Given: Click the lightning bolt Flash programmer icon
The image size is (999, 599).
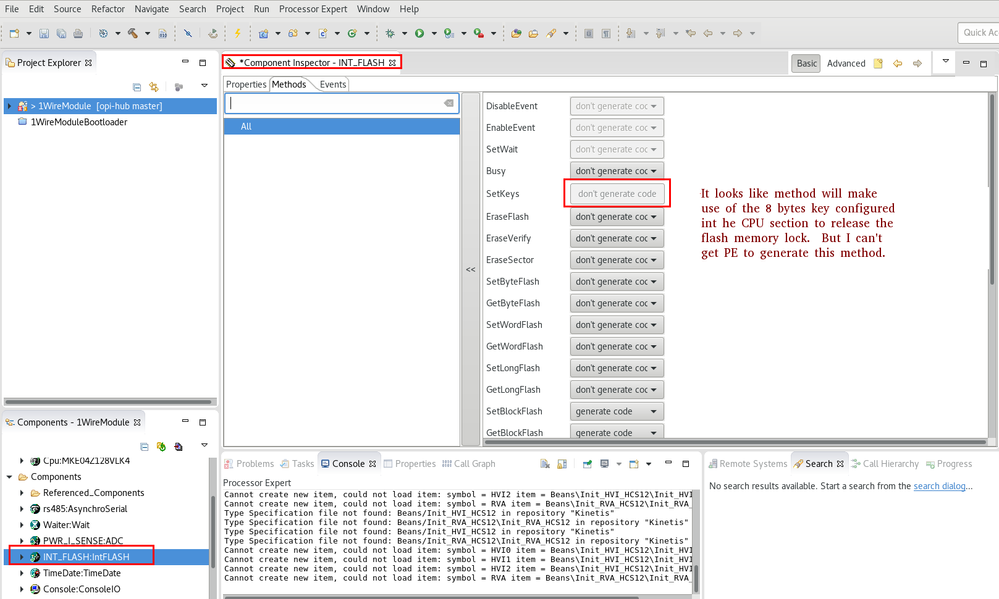Looking at the screenshot, I should point(237,33).
